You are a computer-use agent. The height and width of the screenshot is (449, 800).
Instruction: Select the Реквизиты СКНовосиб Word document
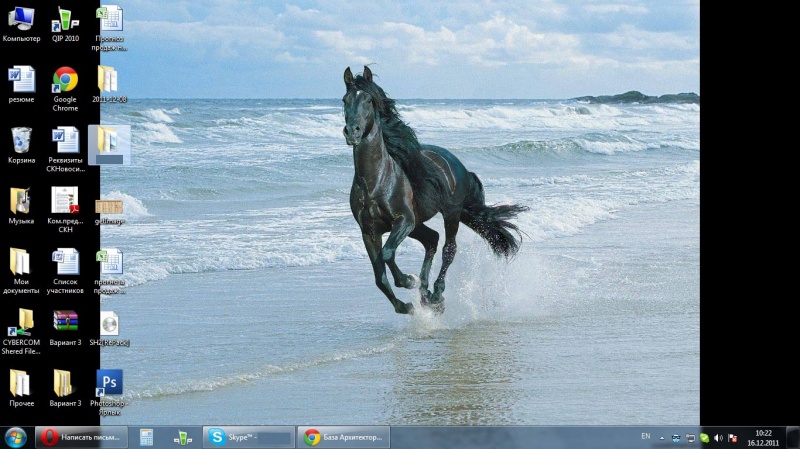pos(65,141)
